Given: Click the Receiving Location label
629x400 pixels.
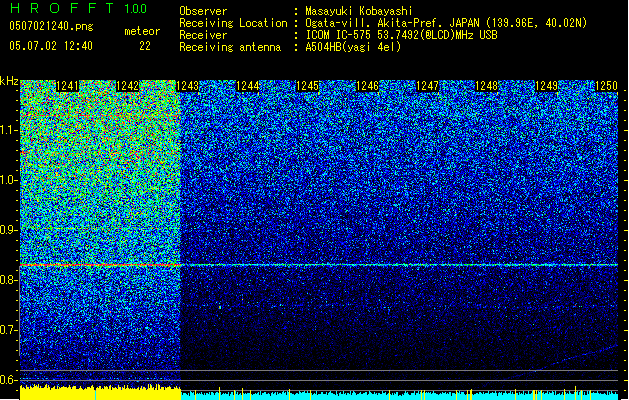Looking at the screenshot, I should [233, 23].
